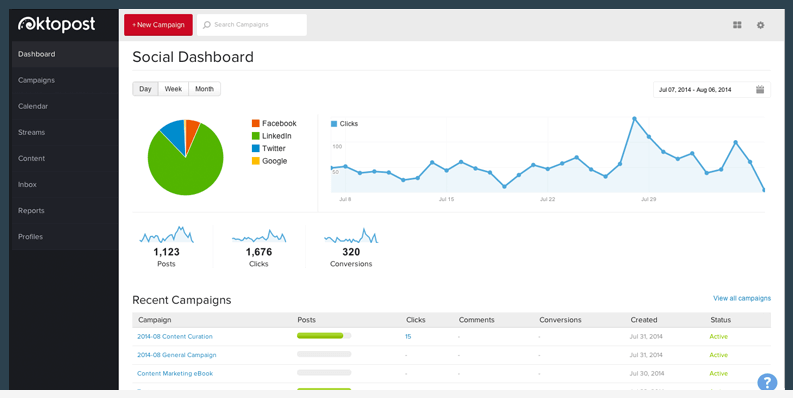
Task: Click the LinkedIn green legend swatch
Action: pyautogui.click(x=255, y=136)
